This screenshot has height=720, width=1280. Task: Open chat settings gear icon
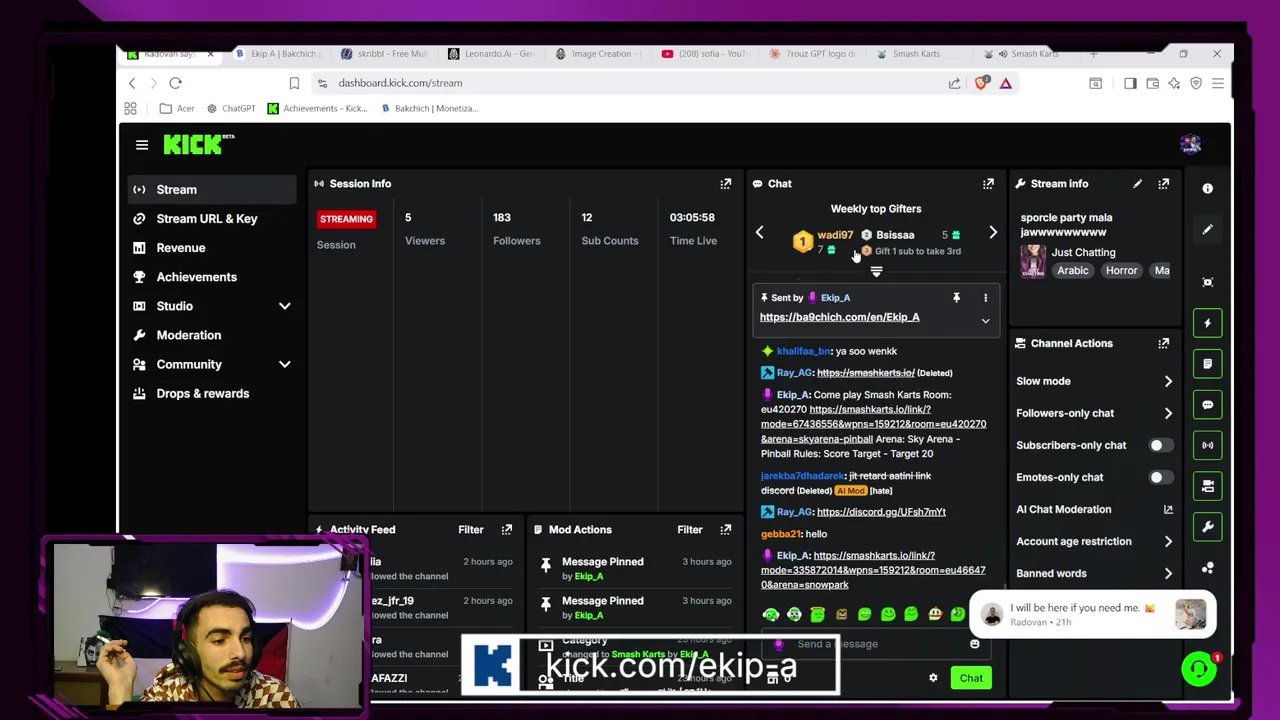[x=933, y=678]
